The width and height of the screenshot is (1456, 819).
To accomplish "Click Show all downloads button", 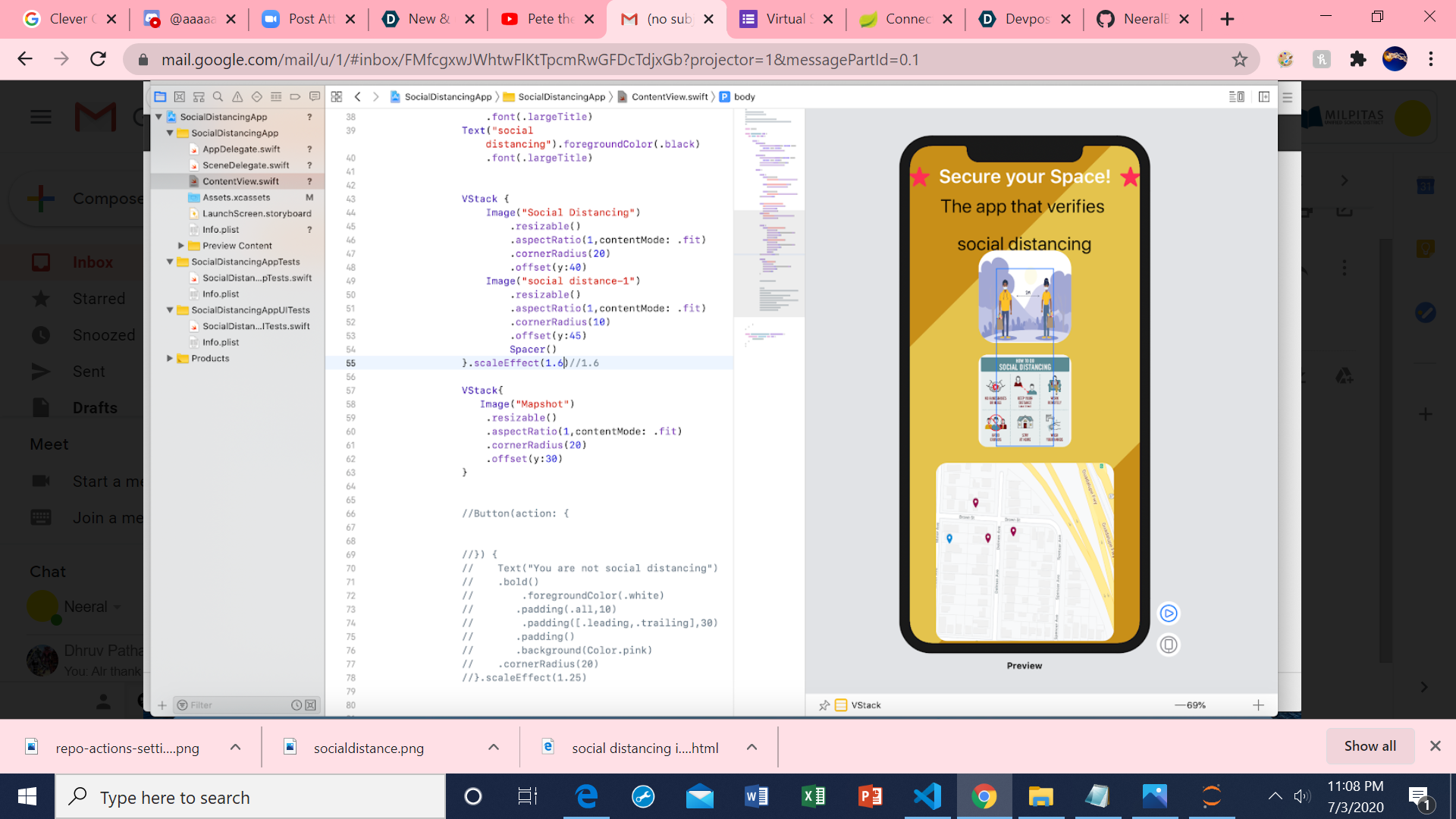I will 1370,746.
